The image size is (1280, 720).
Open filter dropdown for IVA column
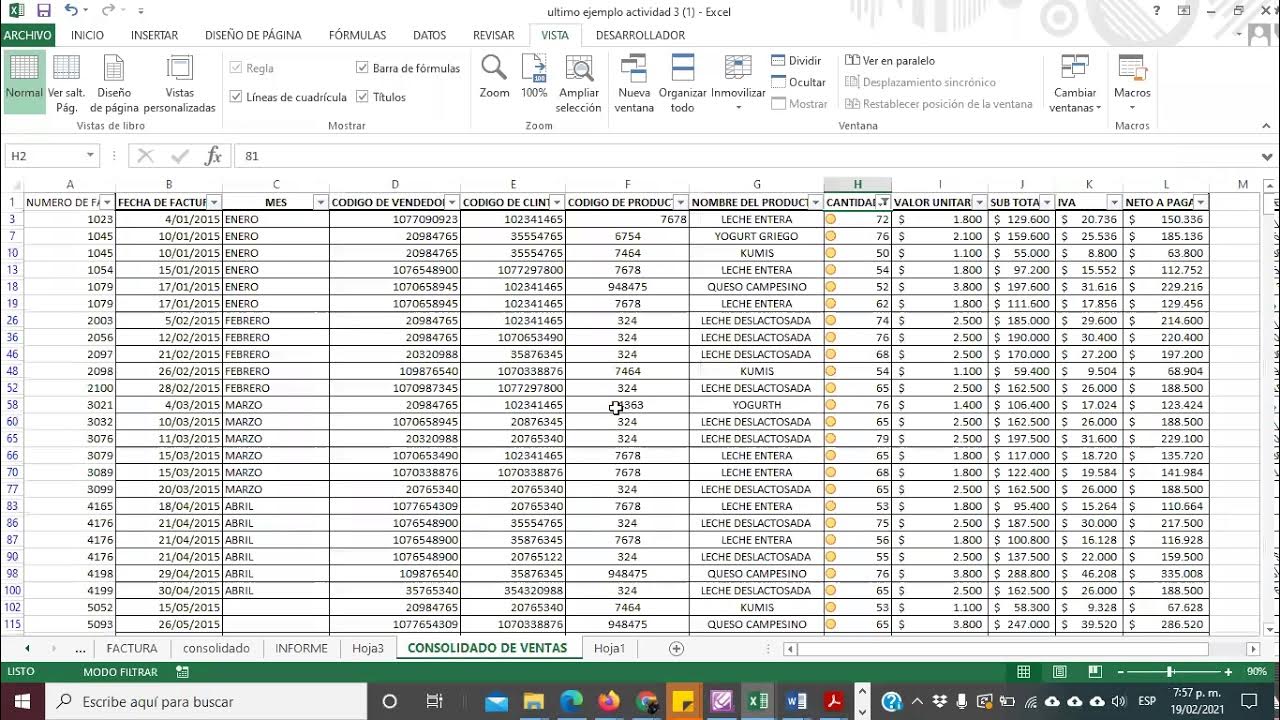point(1114,202)
